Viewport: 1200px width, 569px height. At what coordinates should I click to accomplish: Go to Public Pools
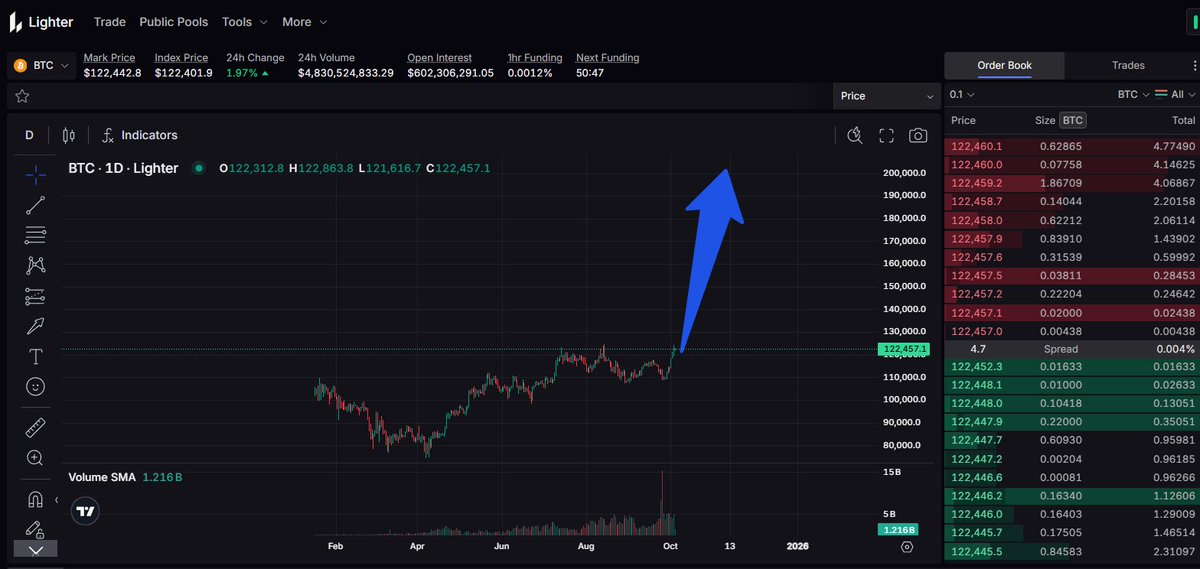(174, 21)
